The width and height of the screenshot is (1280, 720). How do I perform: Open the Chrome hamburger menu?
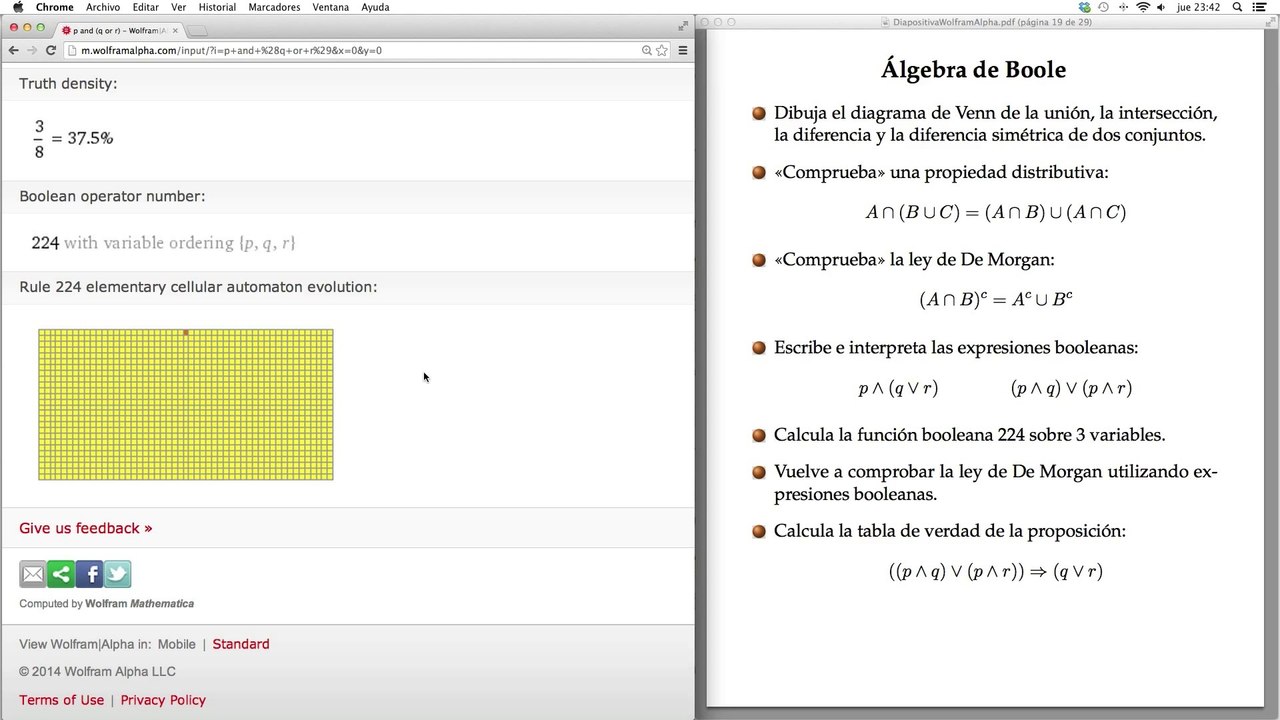[683, 50]
